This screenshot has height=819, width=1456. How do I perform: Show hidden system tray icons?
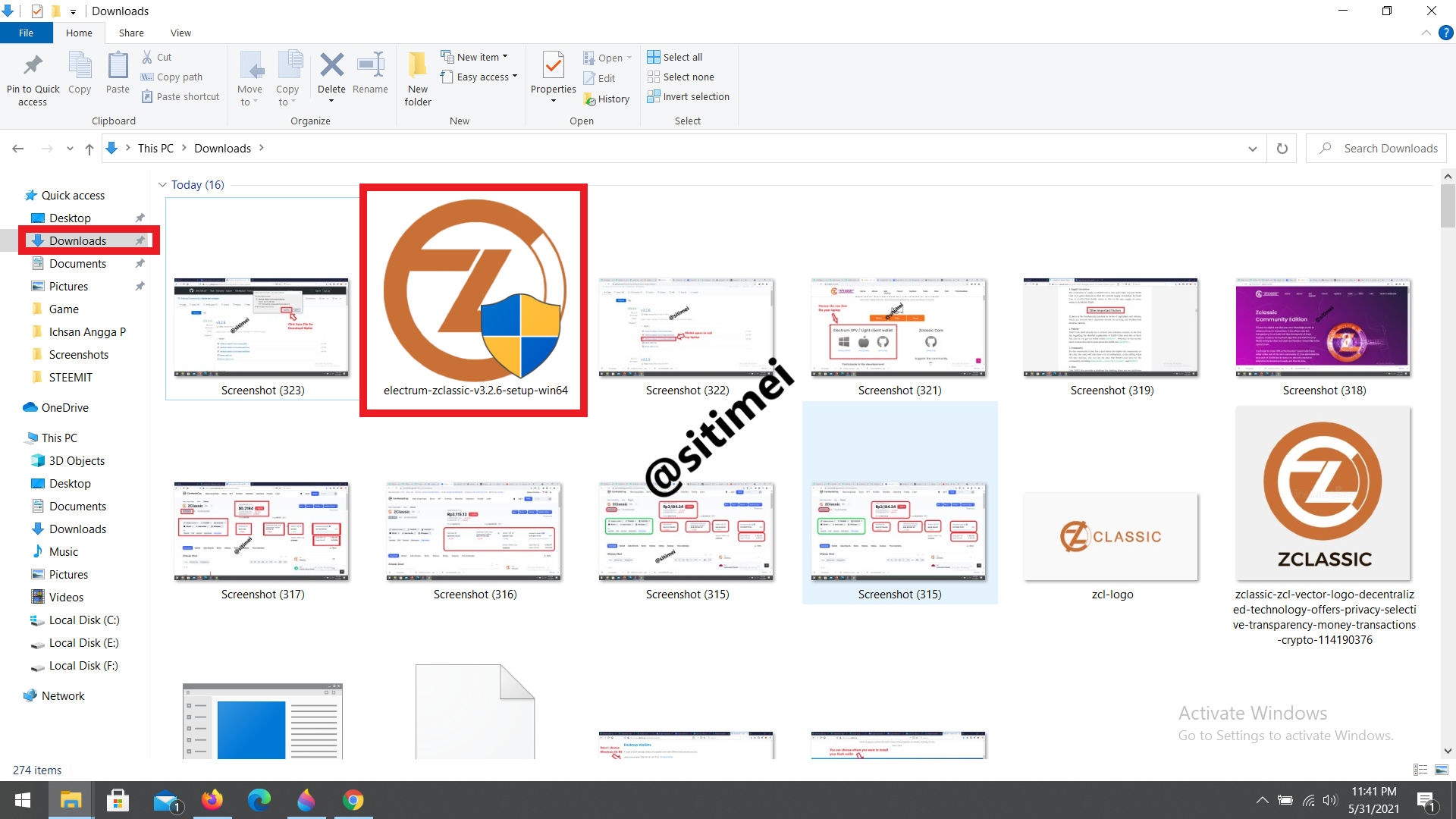pos(1262,800)
